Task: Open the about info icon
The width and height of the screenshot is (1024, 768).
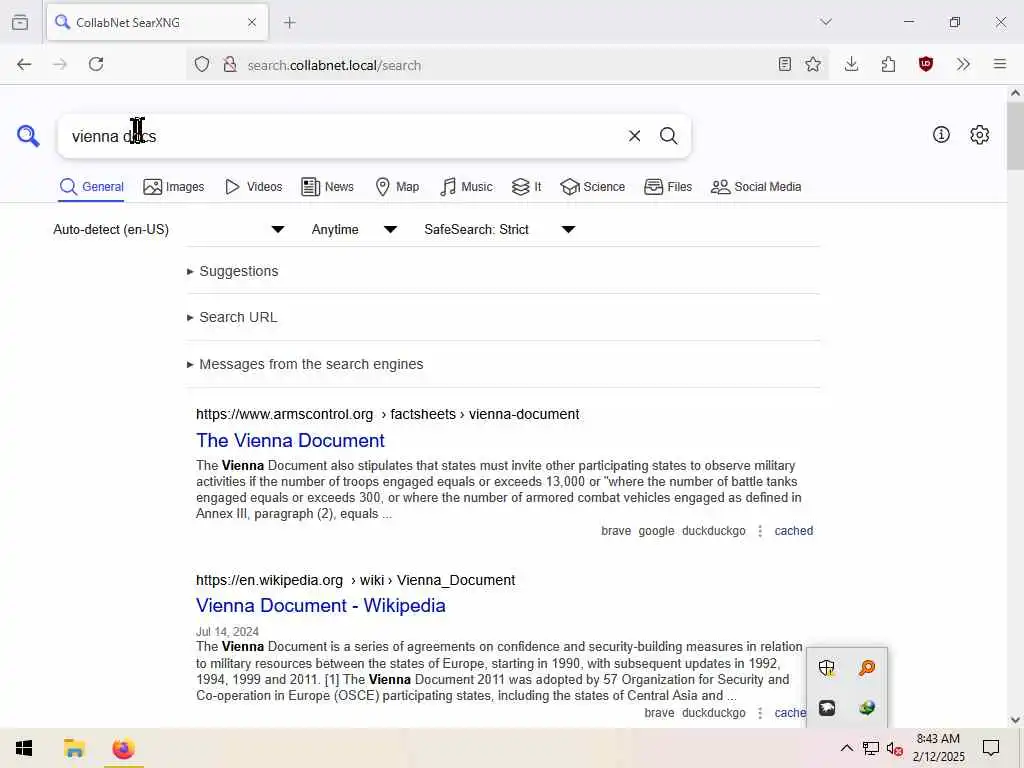Action: coord(941,135)
